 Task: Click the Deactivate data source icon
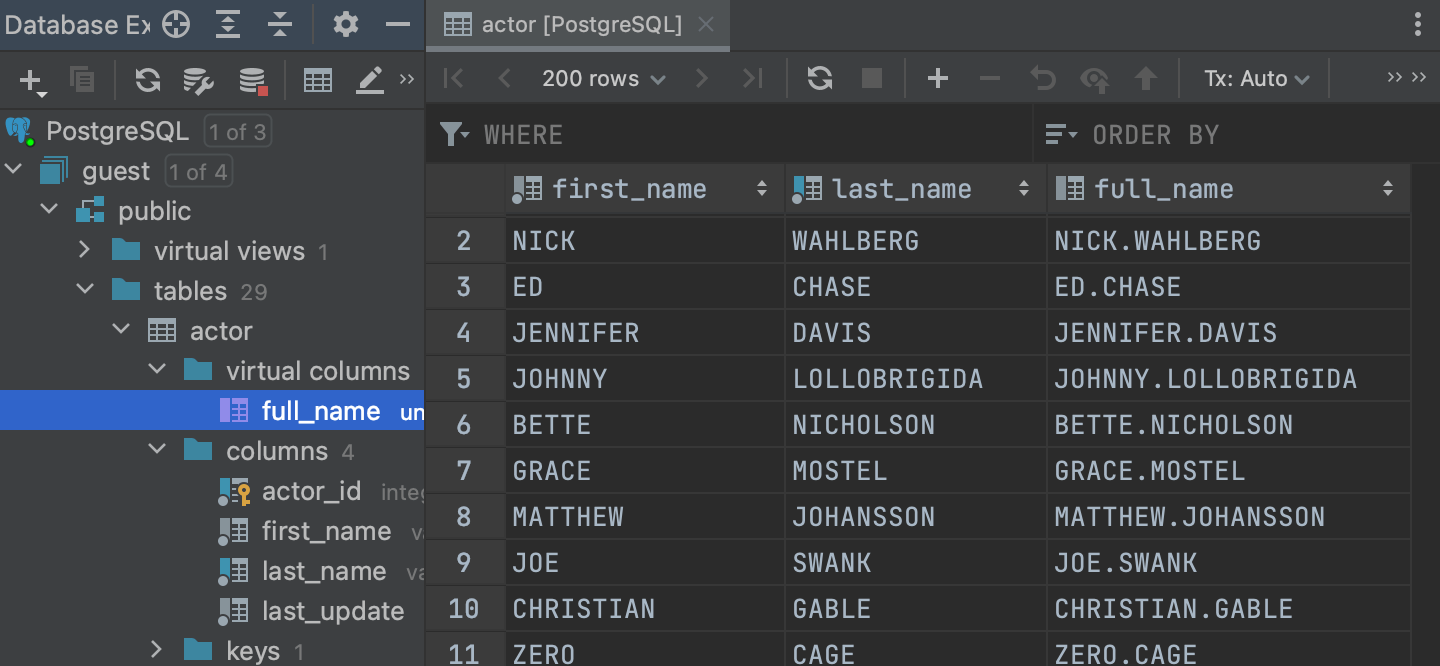pos(253,80)
